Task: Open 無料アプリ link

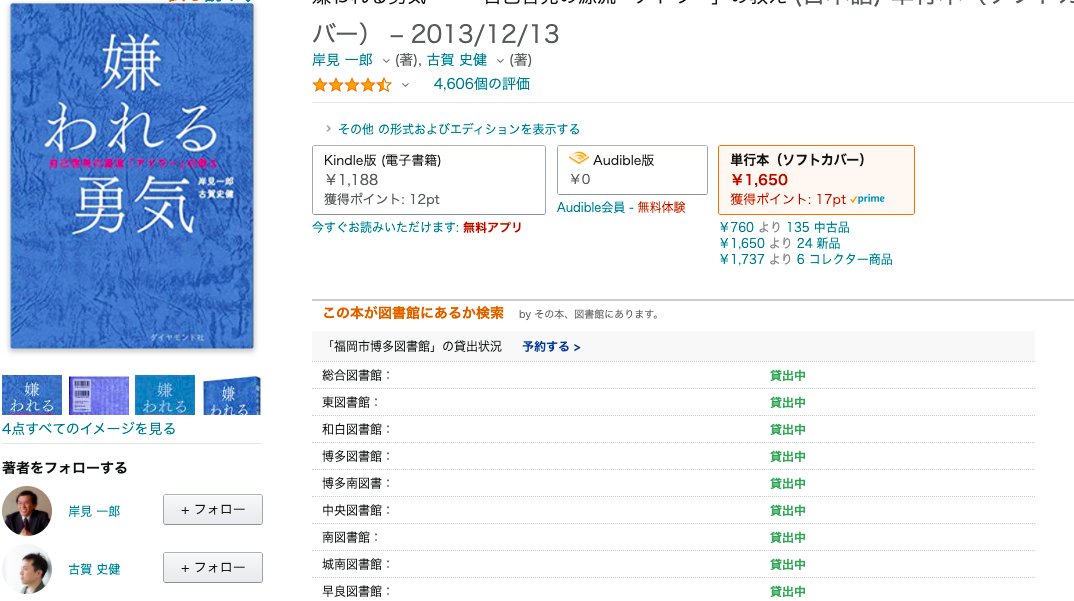Action: click(492, 228)
